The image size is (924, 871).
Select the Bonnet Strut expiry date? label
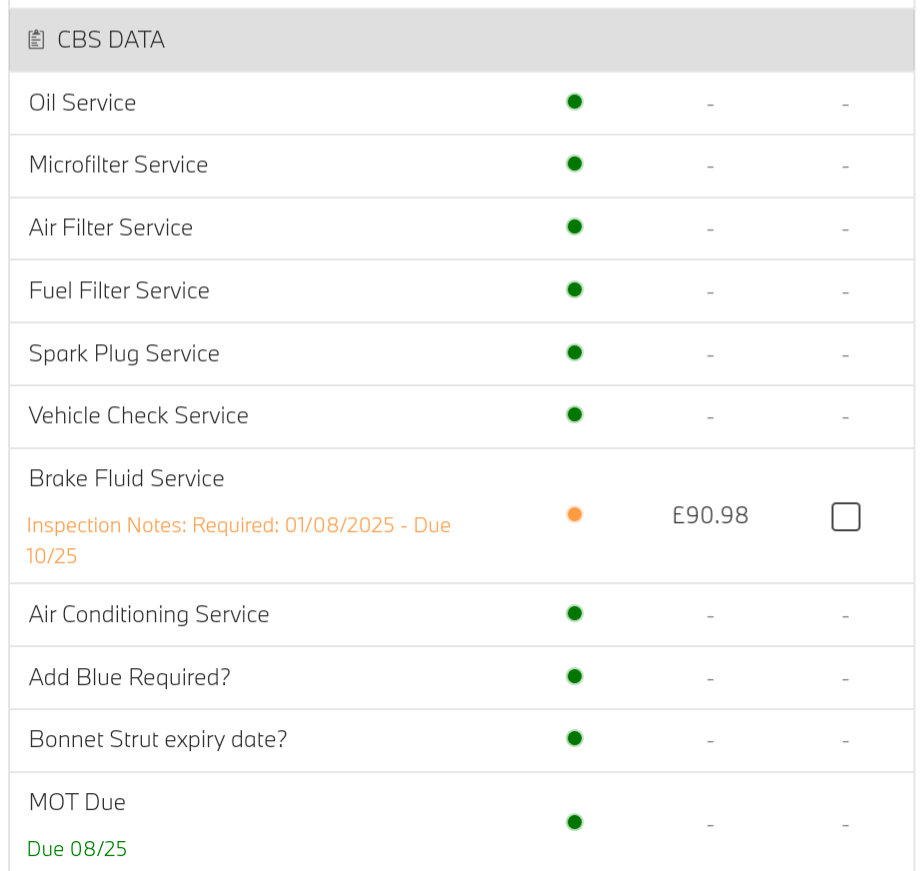tap(158, 740)
